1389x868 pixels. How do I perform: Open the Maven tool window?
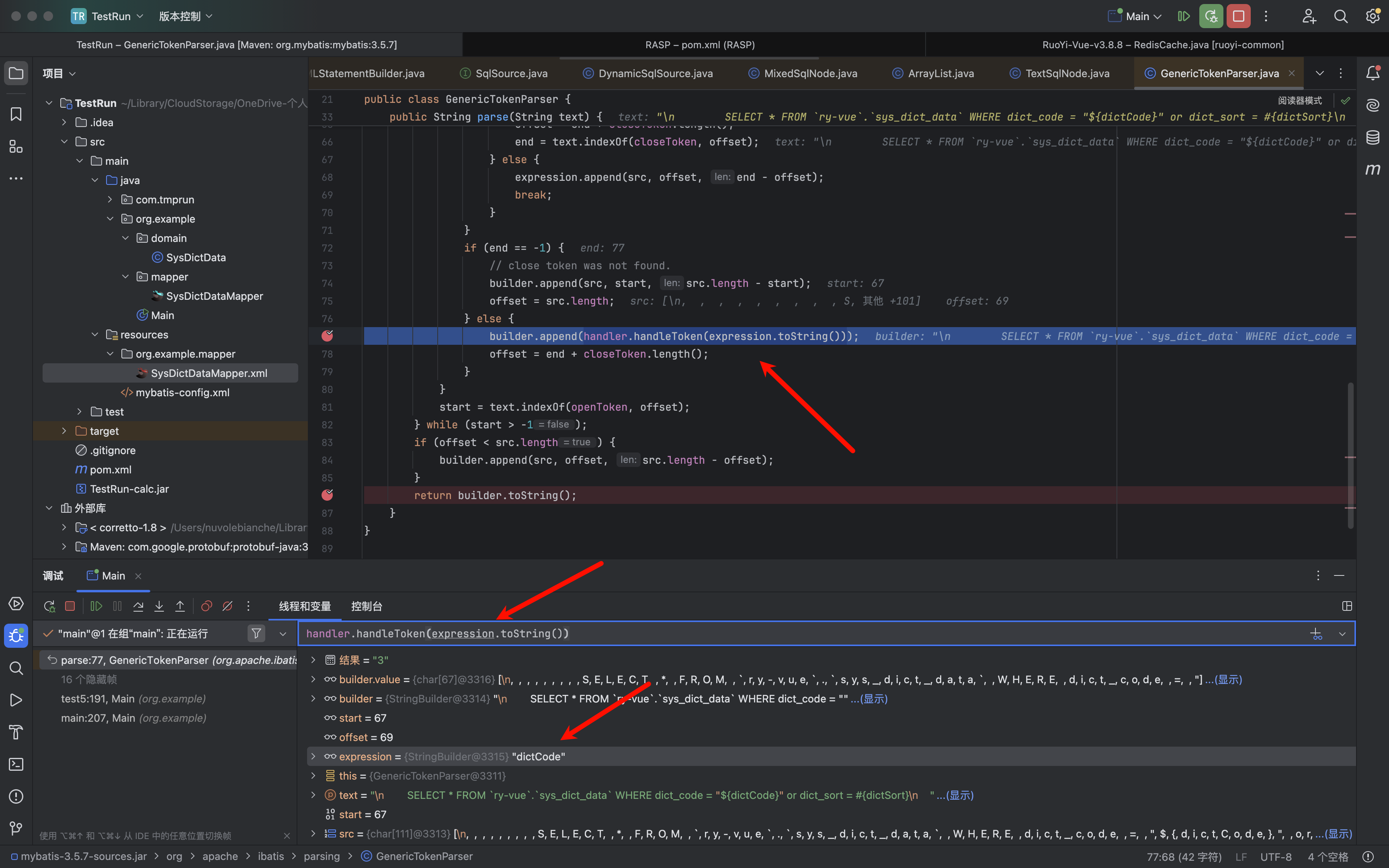(x=1373, y=169)
